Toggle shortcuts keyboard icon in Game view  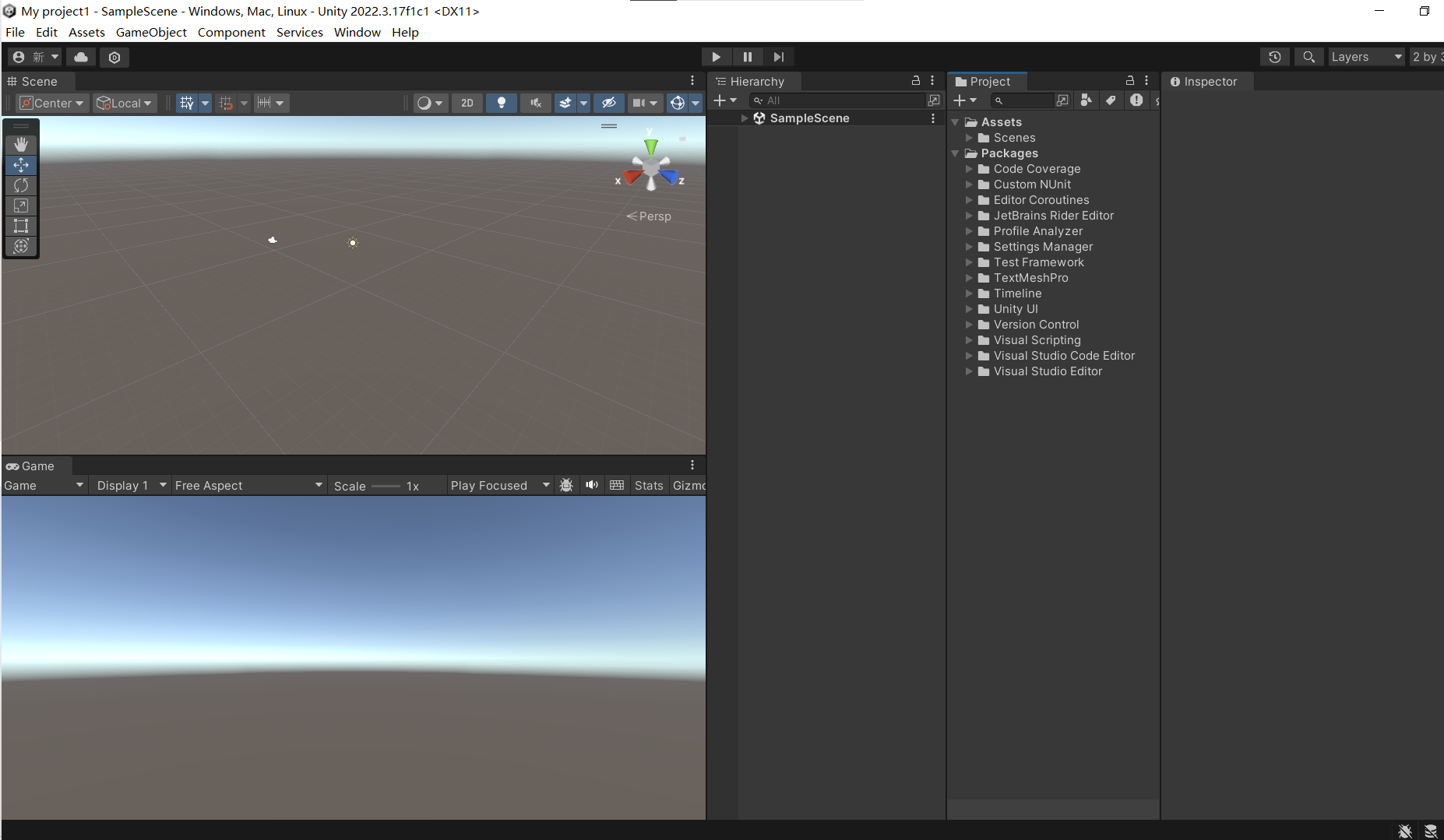(x=617, y=485)
